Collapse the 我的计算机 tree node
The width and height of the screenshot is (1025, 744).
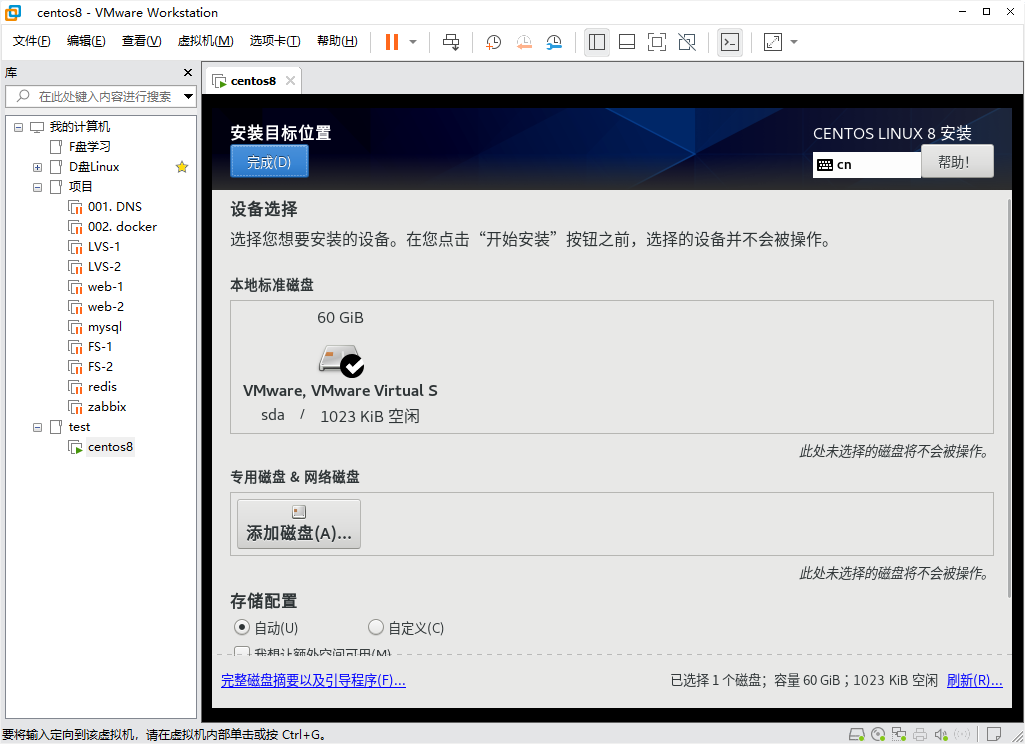(18, 127)
